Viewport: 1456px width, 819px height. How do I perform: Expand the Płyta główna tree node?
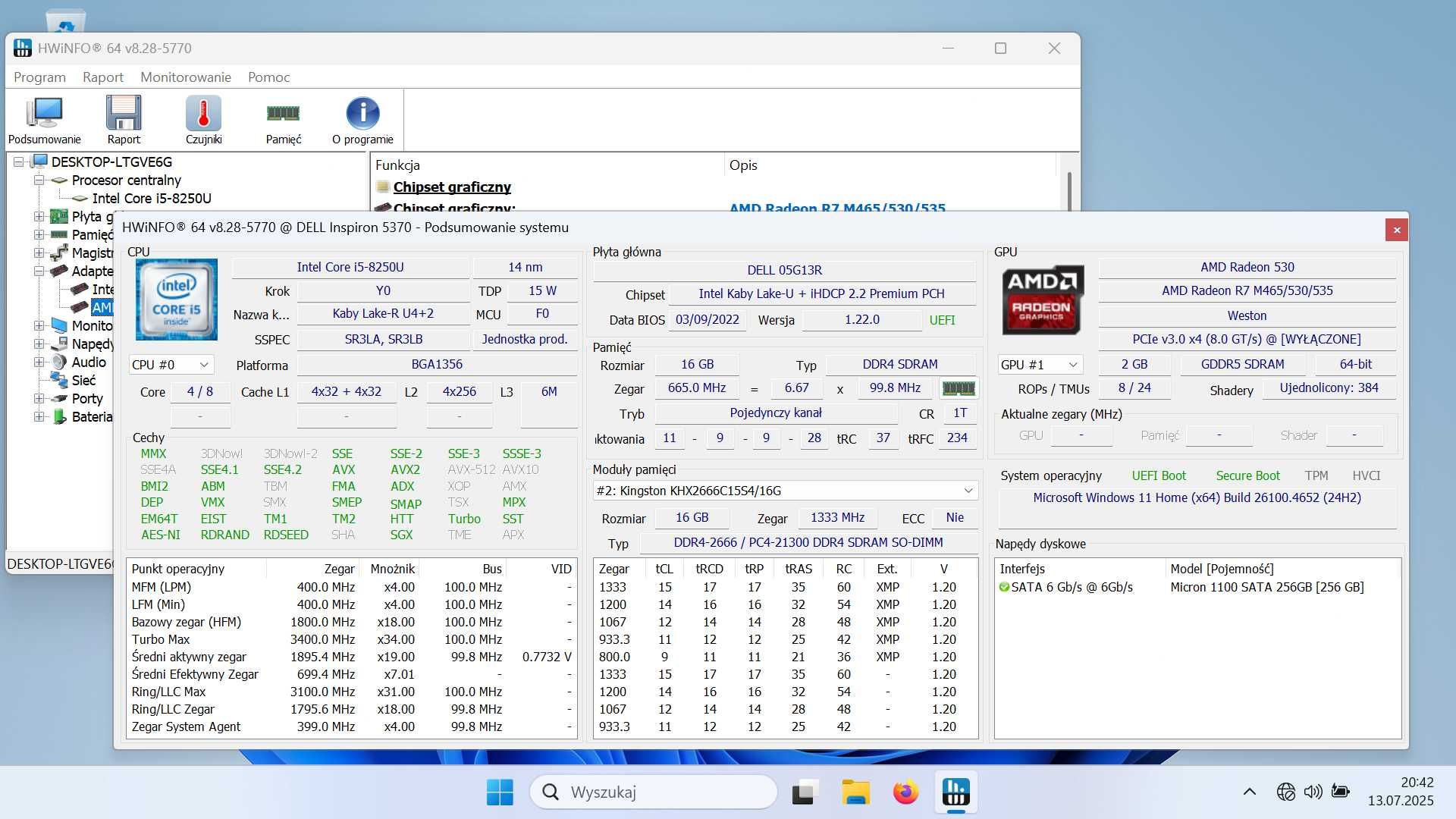coord(39,217)
